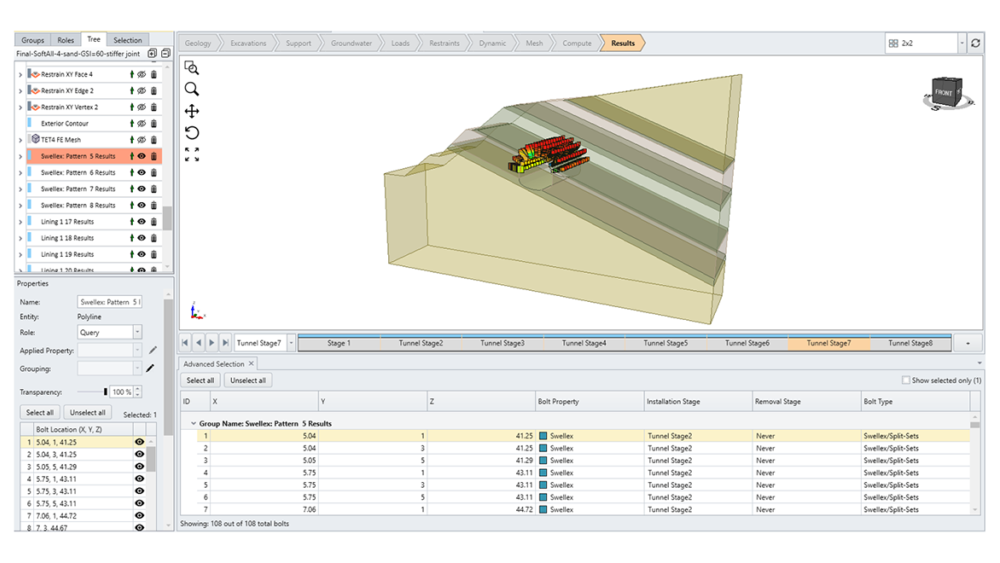Open the Role dropdown set to Query
Viewport: 1000px width, 563px height.
(x=110, y=332)
